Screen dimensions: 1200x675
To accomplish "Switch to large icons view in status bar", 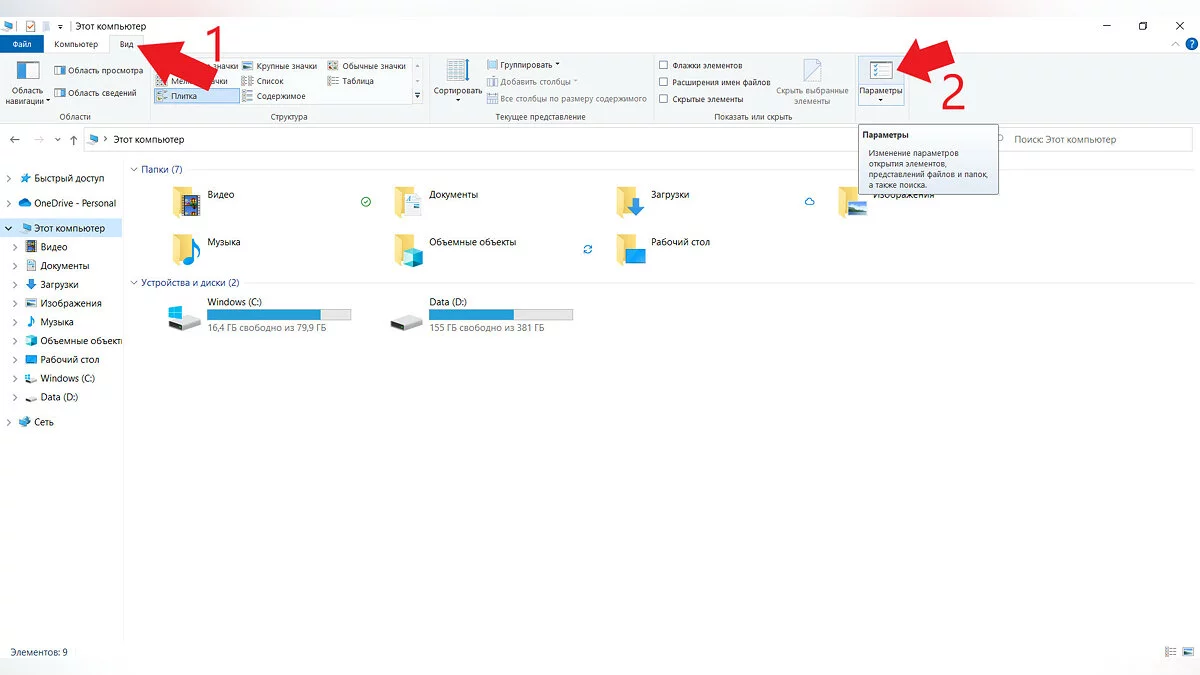I will [1189, 652].
